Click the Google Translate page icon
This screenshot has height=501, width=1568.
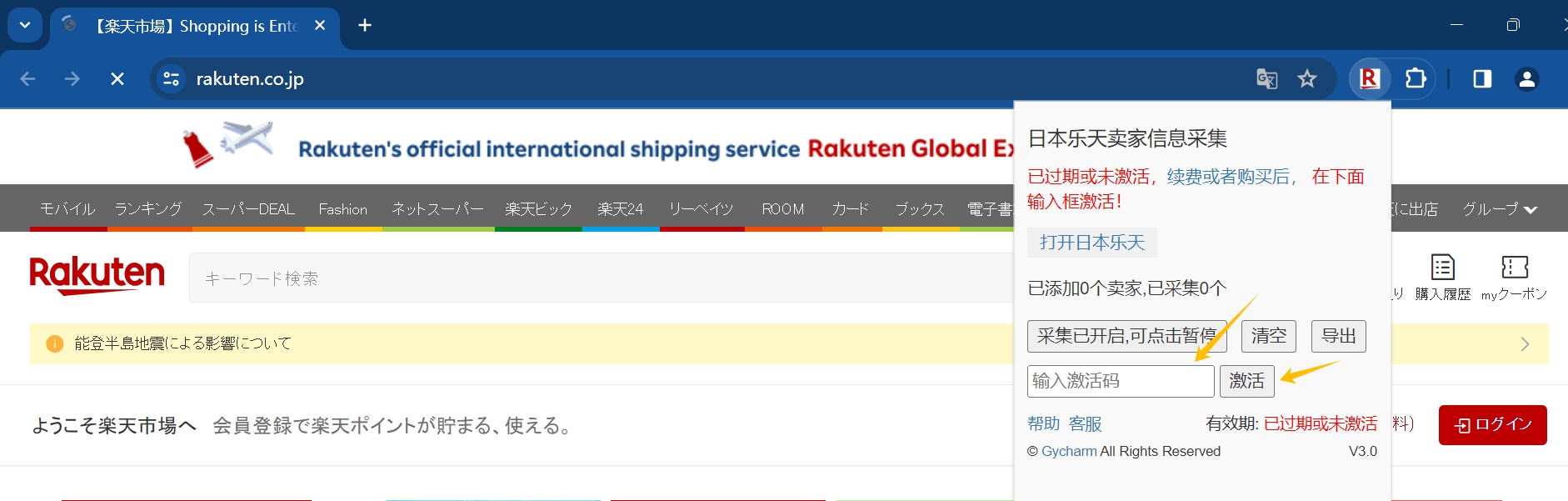[1266, 79]
